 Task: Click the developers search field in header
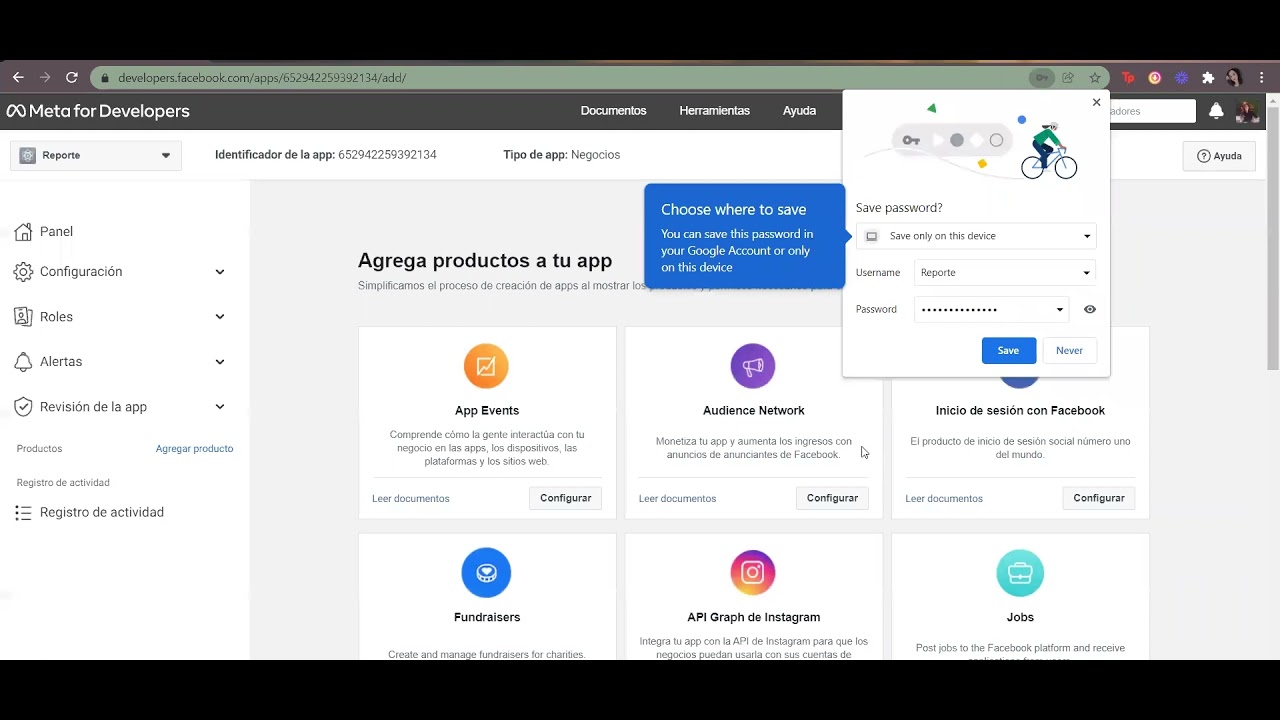[x=1152, y=111]
